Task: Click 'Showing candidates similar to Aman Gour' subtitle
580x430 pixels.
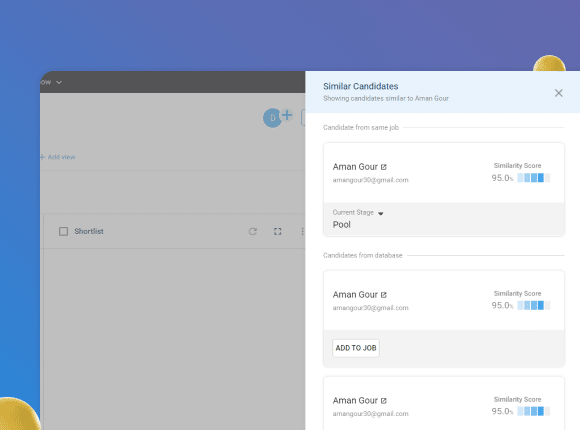Action: [386, 98]
